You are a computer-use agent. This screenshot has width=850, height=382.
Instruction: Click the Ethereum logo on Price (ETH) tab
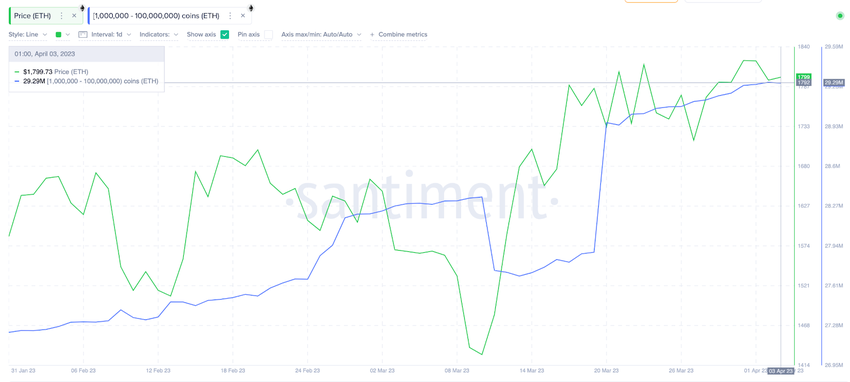tap(82, 8)
